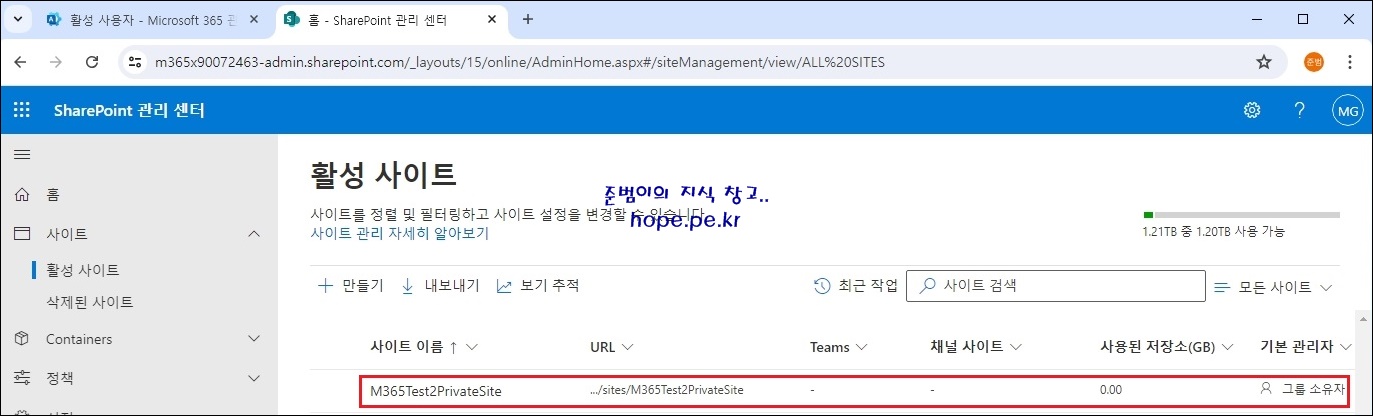Open the help question mark icon
The width and height of the screenshot is (1373, 416).
1299,110
